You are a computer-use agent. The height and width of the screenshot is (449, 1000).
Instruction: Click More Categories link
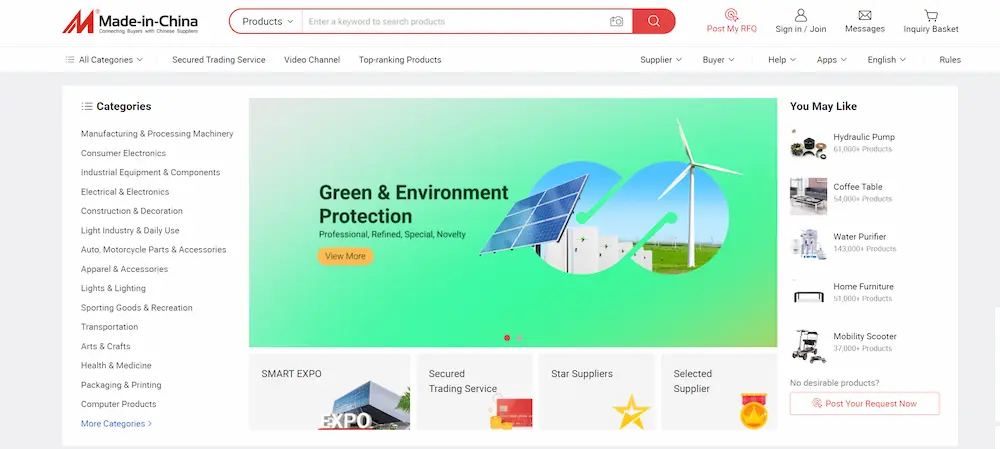coord(116,423)
